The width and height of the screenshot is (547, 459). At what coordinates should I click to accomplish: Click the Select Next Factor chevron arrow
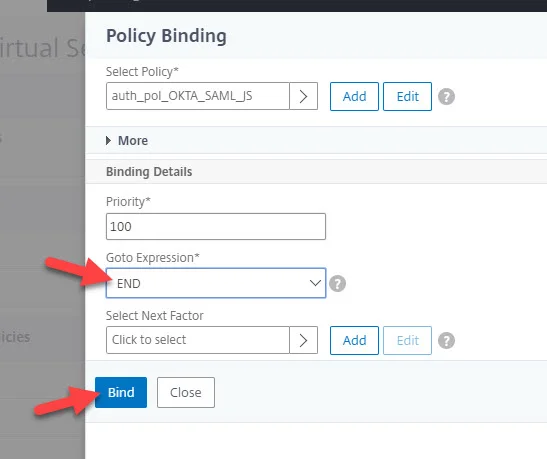point(304,340)
